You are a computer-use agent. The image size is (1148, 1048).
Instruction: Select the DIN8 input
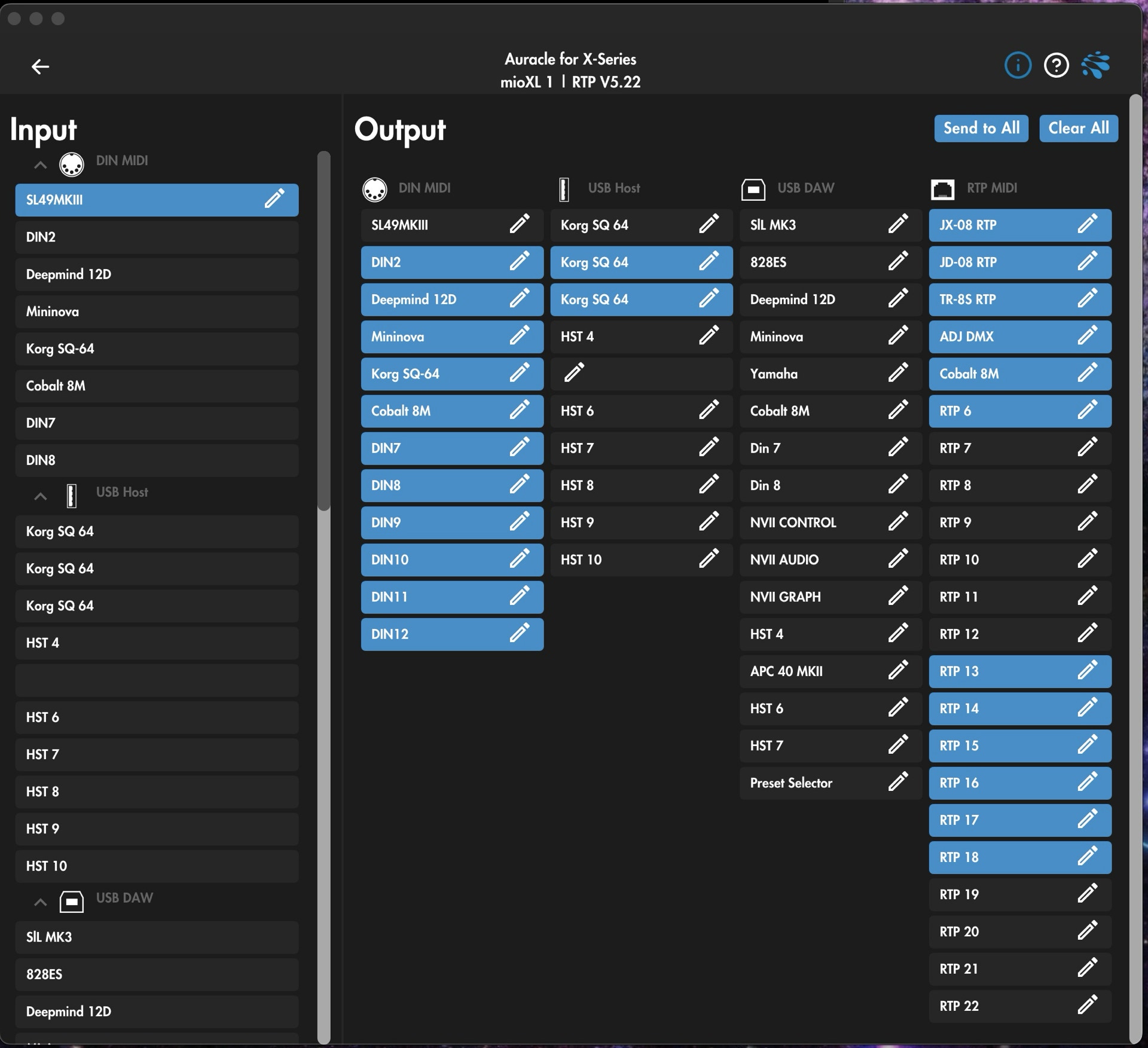(157, 460)
